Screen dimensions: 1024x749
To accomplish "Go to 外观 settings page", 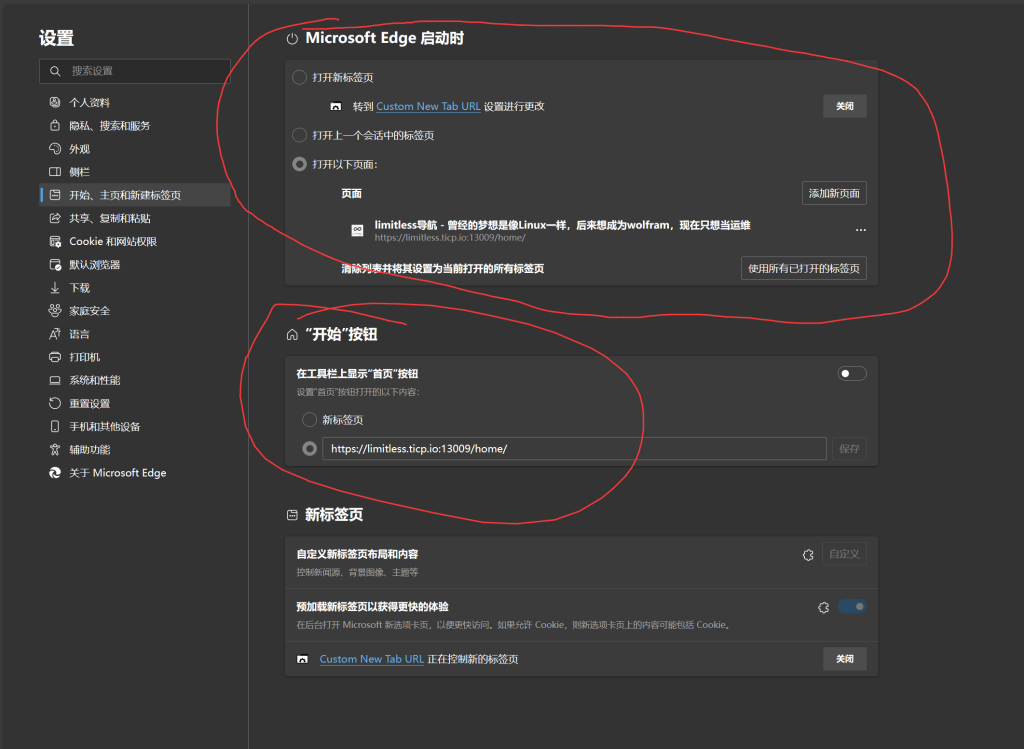I will pyautogui.click(x=135, y=149).
